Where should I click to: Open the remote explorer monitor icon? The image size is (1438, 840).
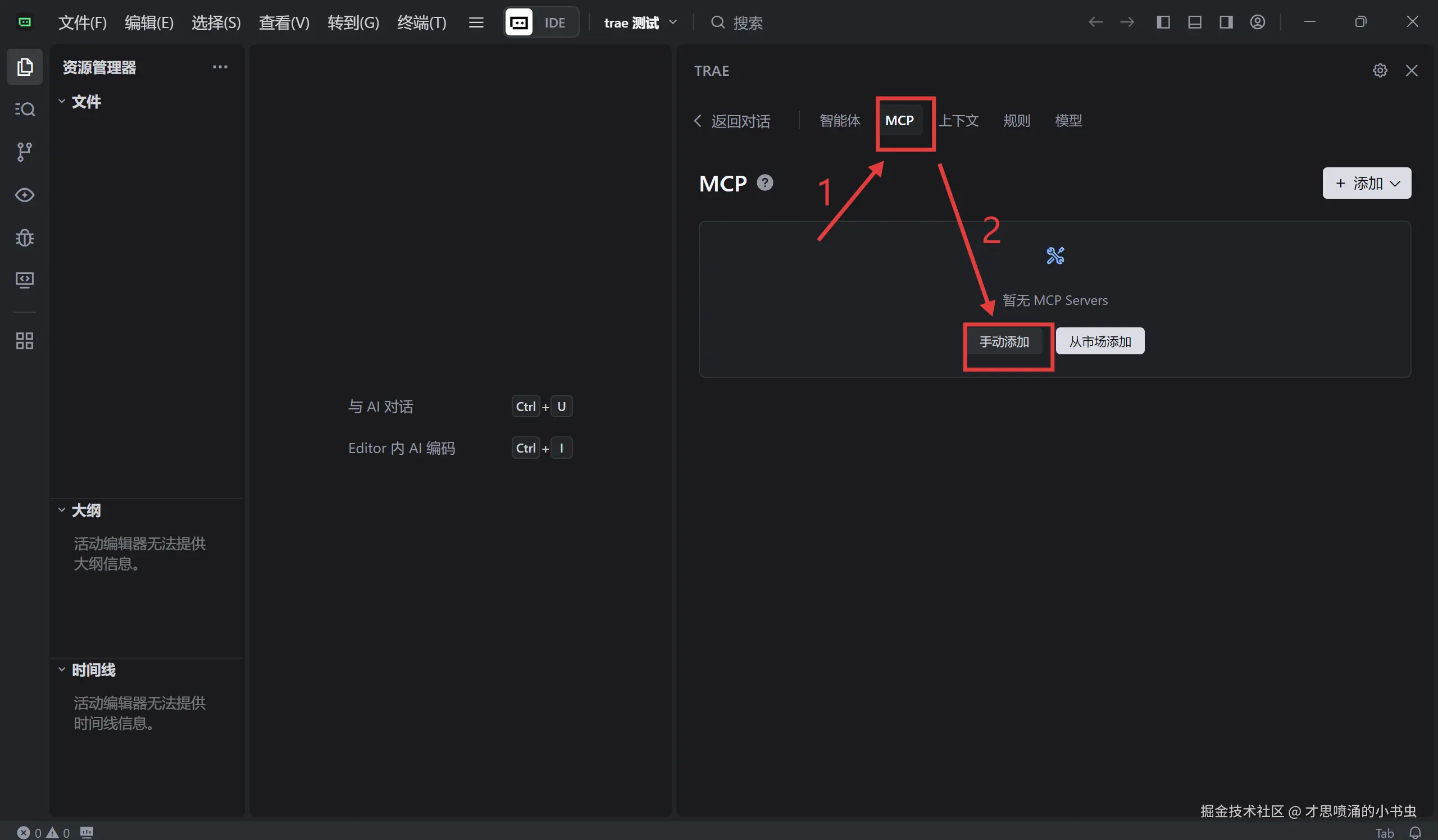(x=25, y=280)
